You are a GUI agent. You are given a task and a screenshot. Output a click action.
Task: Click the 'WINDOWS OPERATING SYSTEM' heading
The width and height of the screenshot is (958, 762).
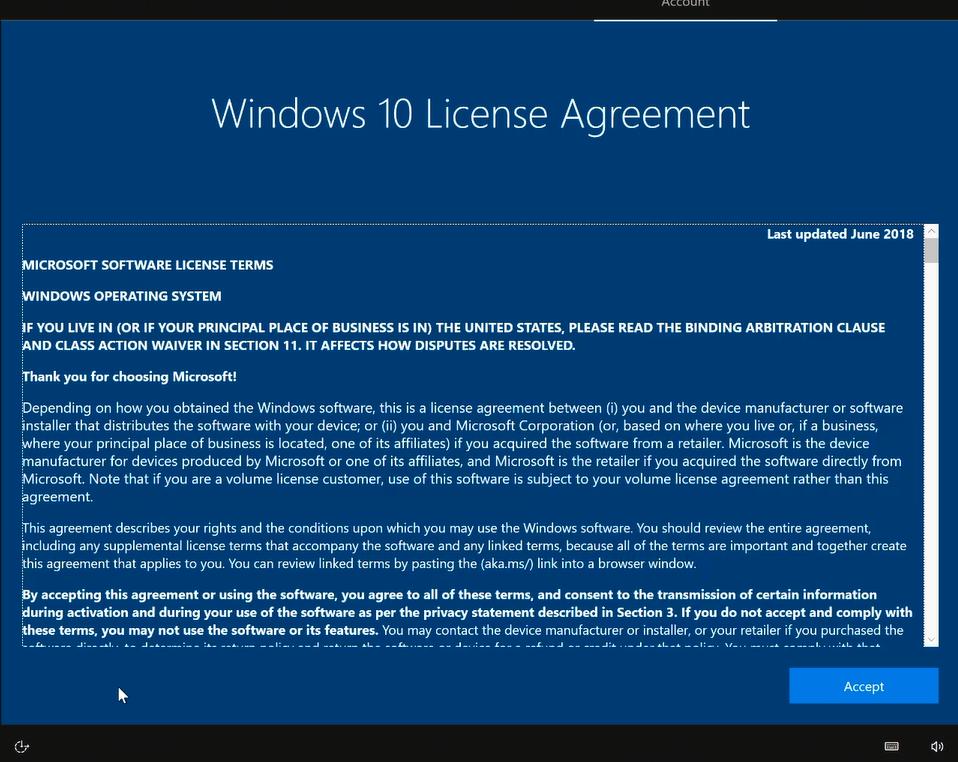[x=122, y=296]
